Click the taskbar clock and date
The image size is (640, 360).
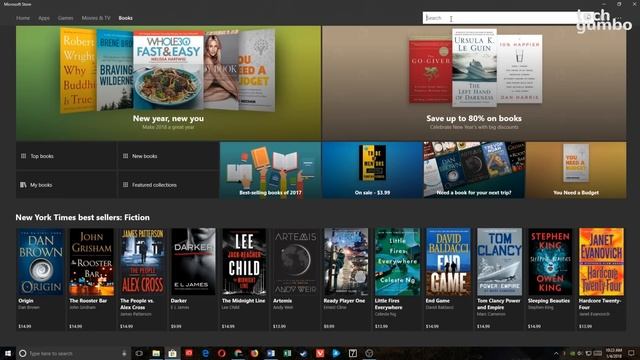click(x=614, y=353)
